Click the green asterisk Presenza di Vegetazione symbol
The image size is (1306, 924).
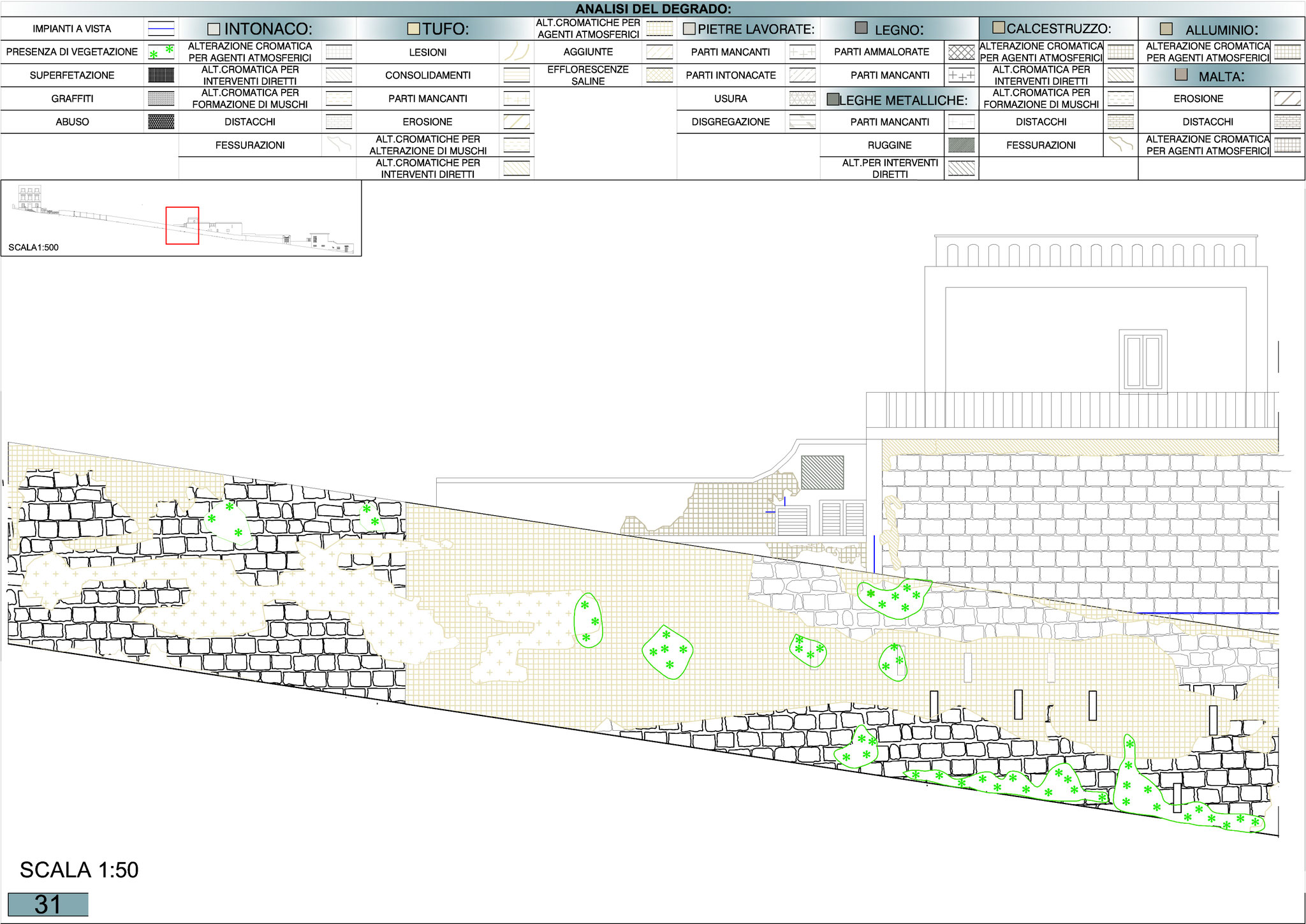tap(161, 52)
